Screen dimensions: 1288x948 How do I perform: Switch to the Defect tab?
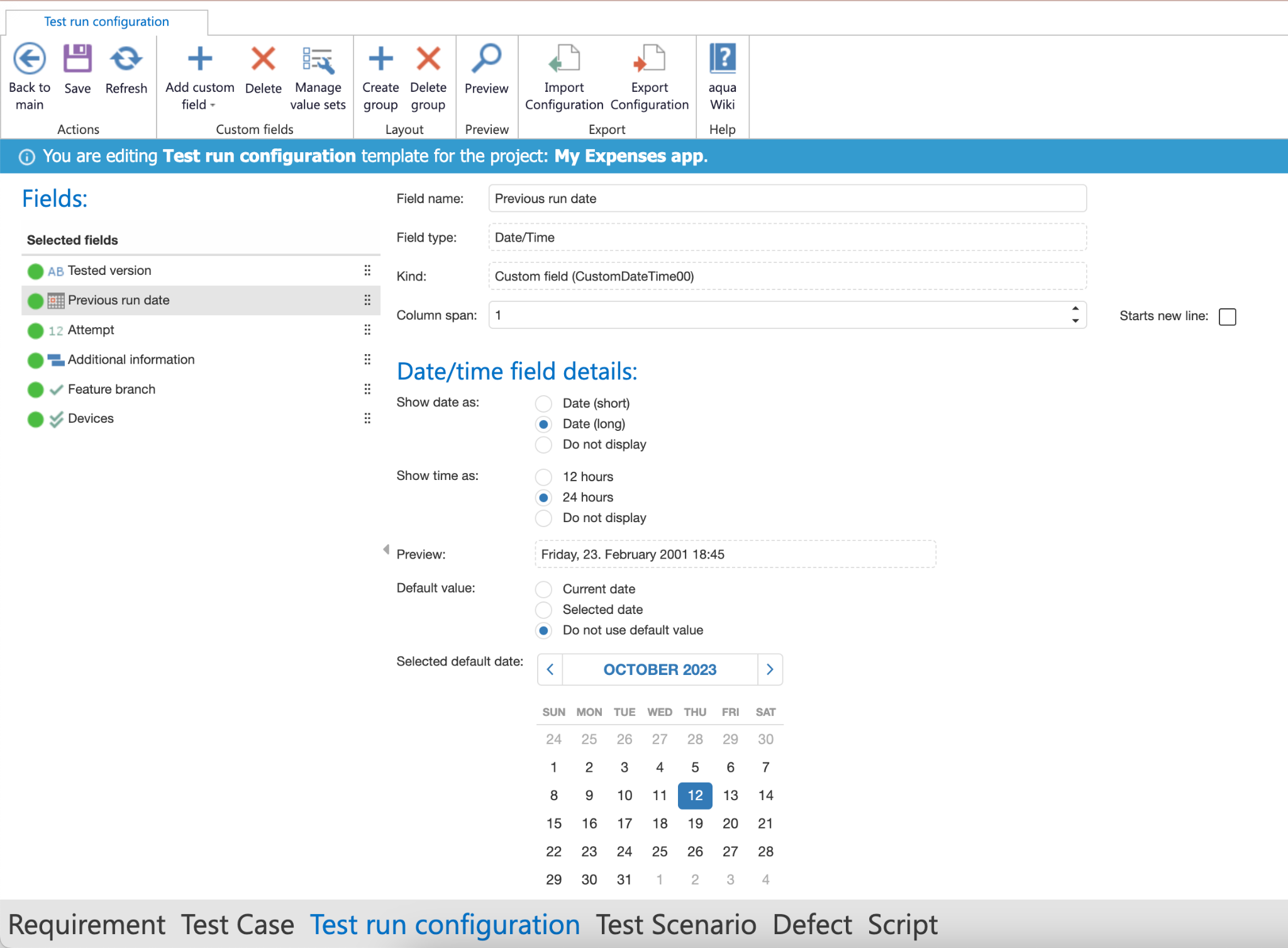pyautogui.click(x=812, y=925)
